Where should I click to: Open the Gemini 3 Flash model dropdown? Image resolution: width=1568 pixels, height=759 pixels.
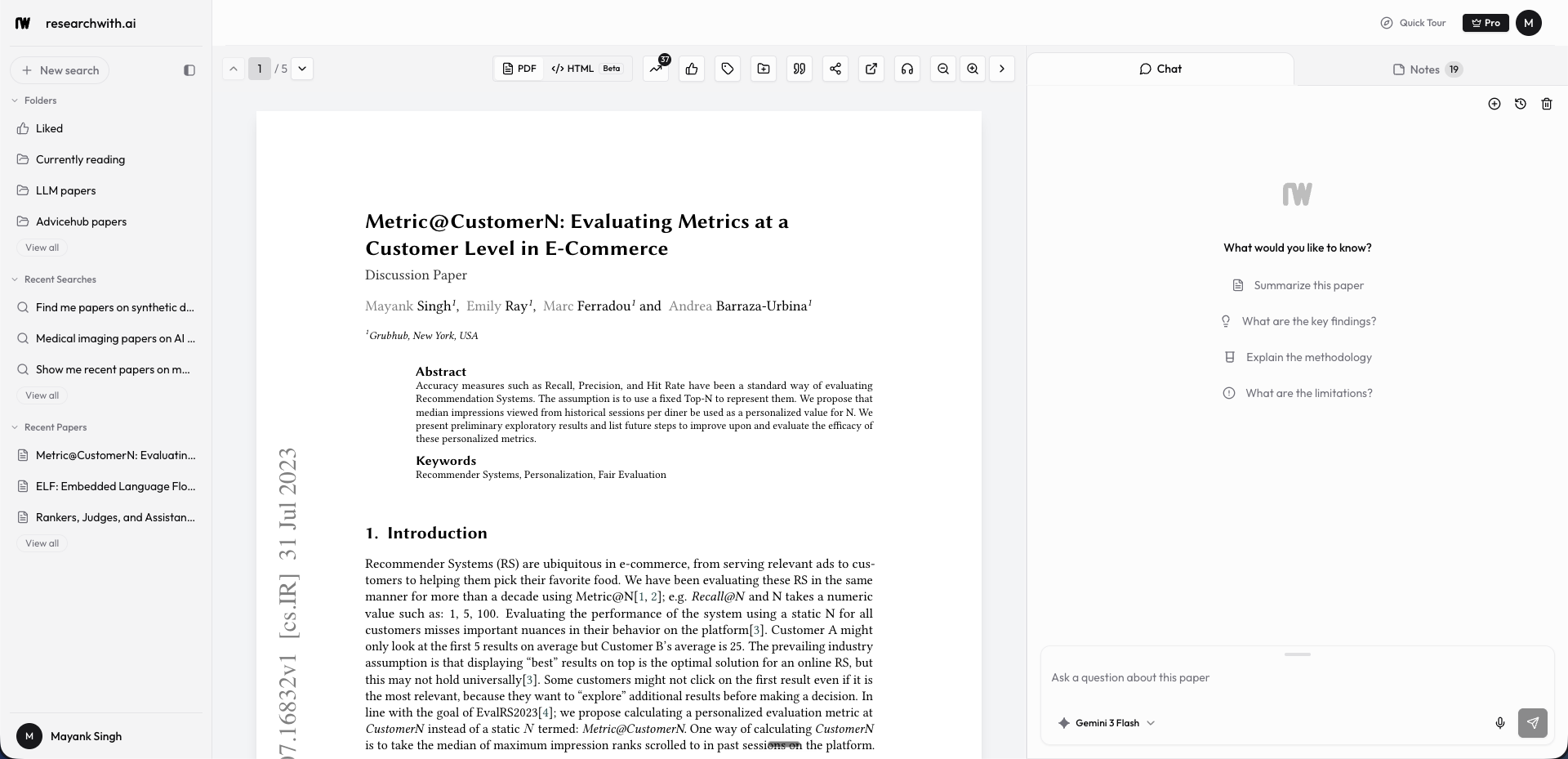click(1107, 723)
